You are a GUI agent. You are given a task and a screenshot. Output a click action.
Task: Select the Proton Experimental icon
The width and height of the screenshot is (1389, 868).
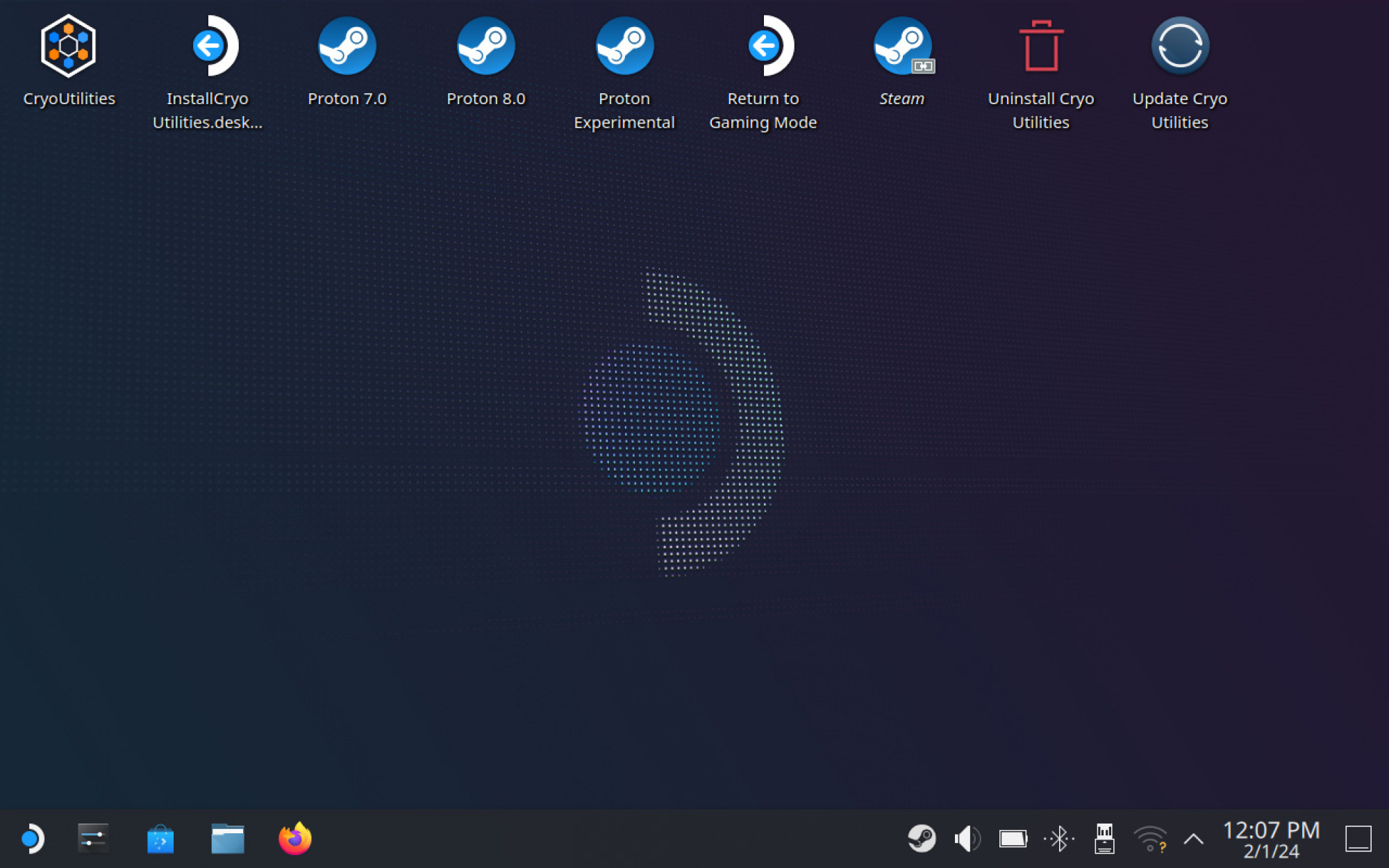tap(624, 46)
